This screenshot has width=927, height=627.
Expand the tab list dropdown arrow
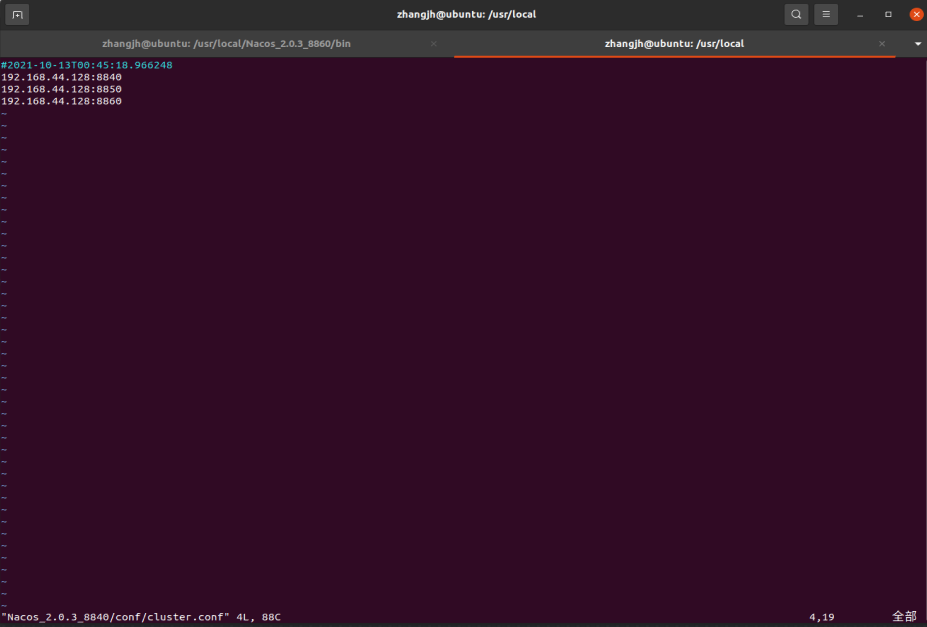click(x=918, y=44)
